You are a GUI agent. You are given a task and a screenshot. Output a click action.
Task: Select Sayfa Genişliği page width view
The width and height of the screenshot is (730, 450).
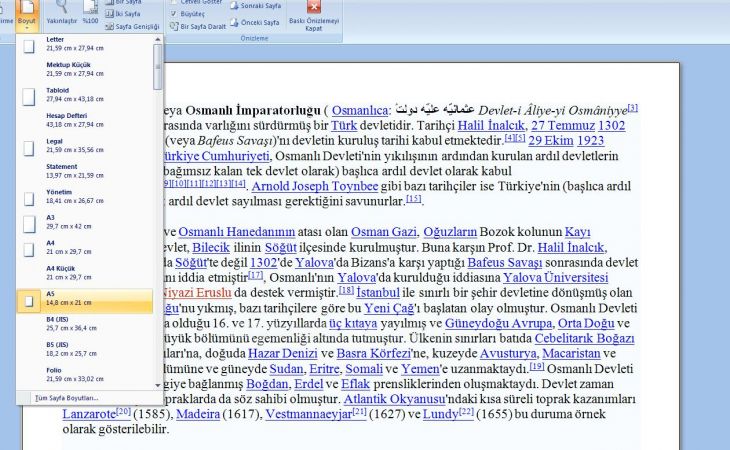point(132,27)
